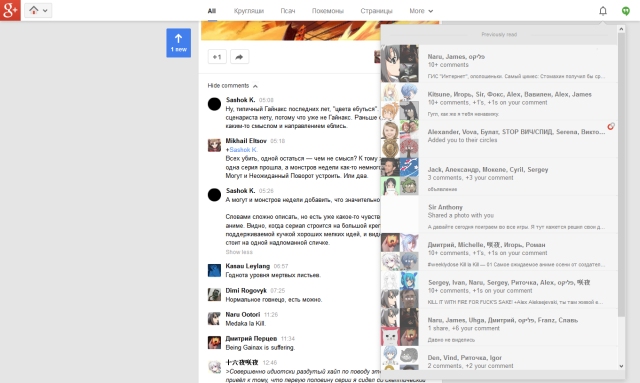The width and height of the screenshot is (640, 383).
Task: Open Sir Anthony Shared a photo notification
Action: point(499,214)
